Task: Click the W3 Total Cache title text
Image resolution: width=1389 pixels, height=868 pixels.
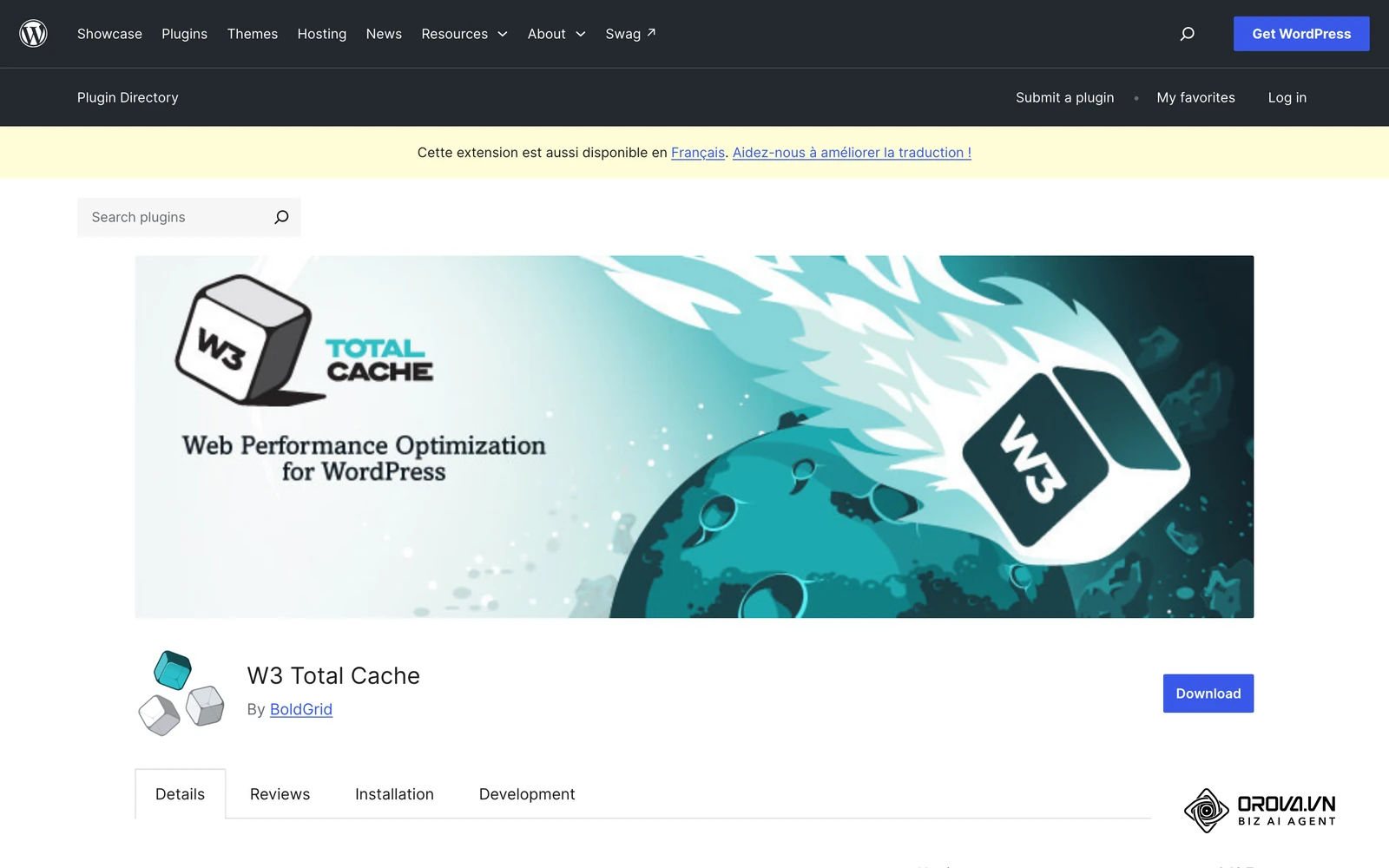Action: click(x=333, y=675)
